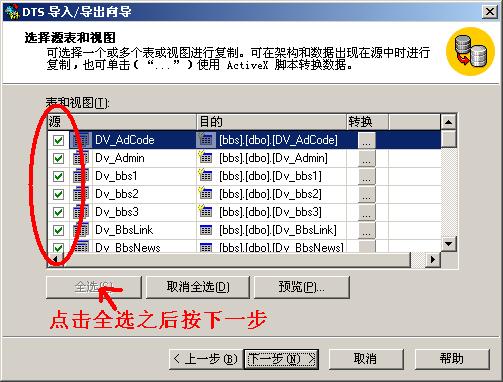Select the Dv_BbsNews source table name
The height and width of the screenshot is (382, 503).
click(128, 247)
